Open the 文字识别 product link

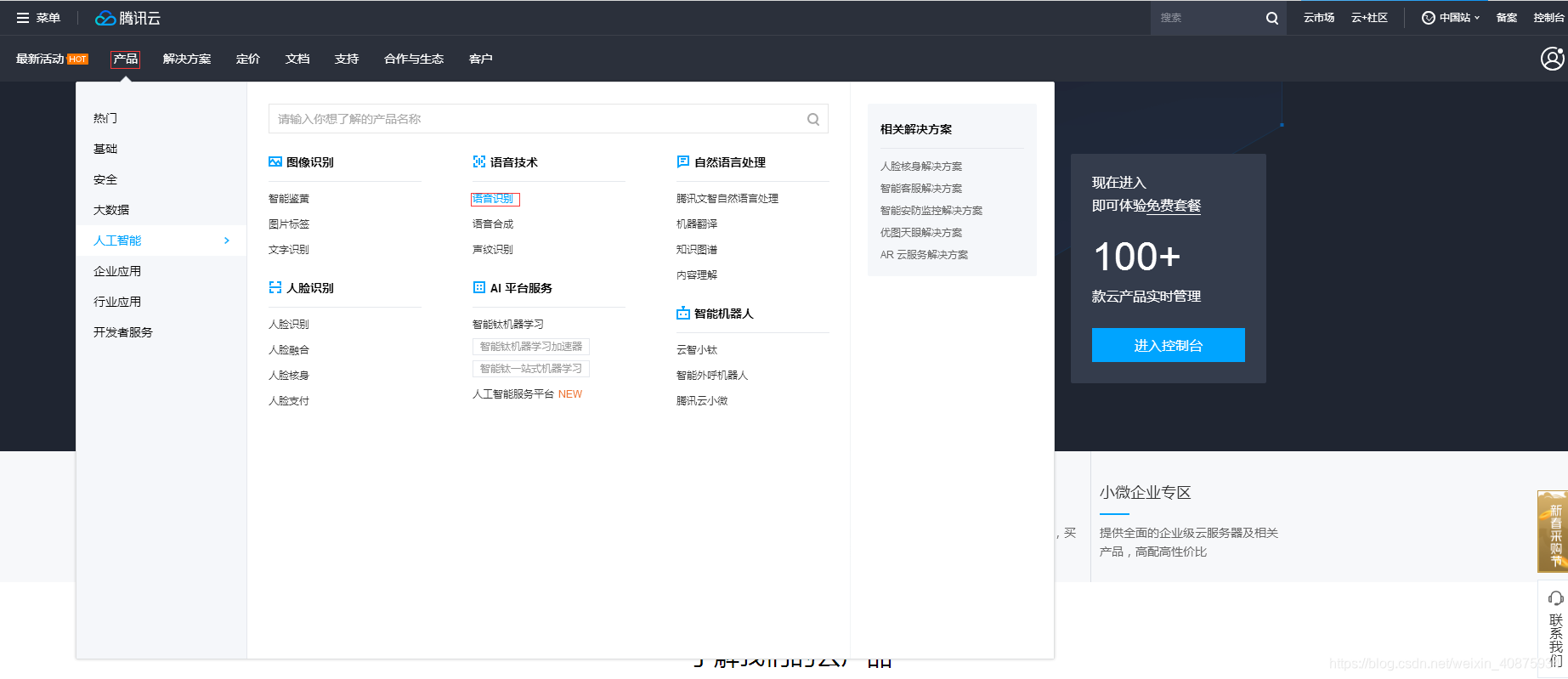(289, 249)
